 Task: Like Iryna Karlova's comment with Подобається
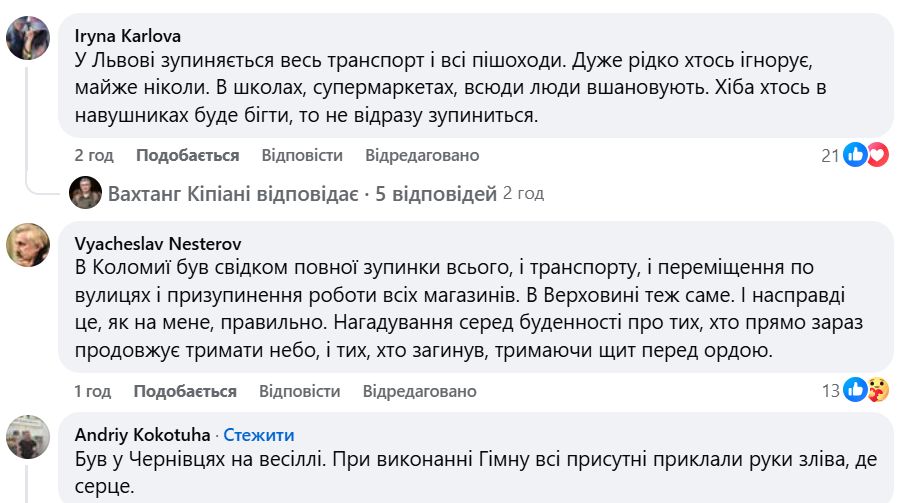187,156
